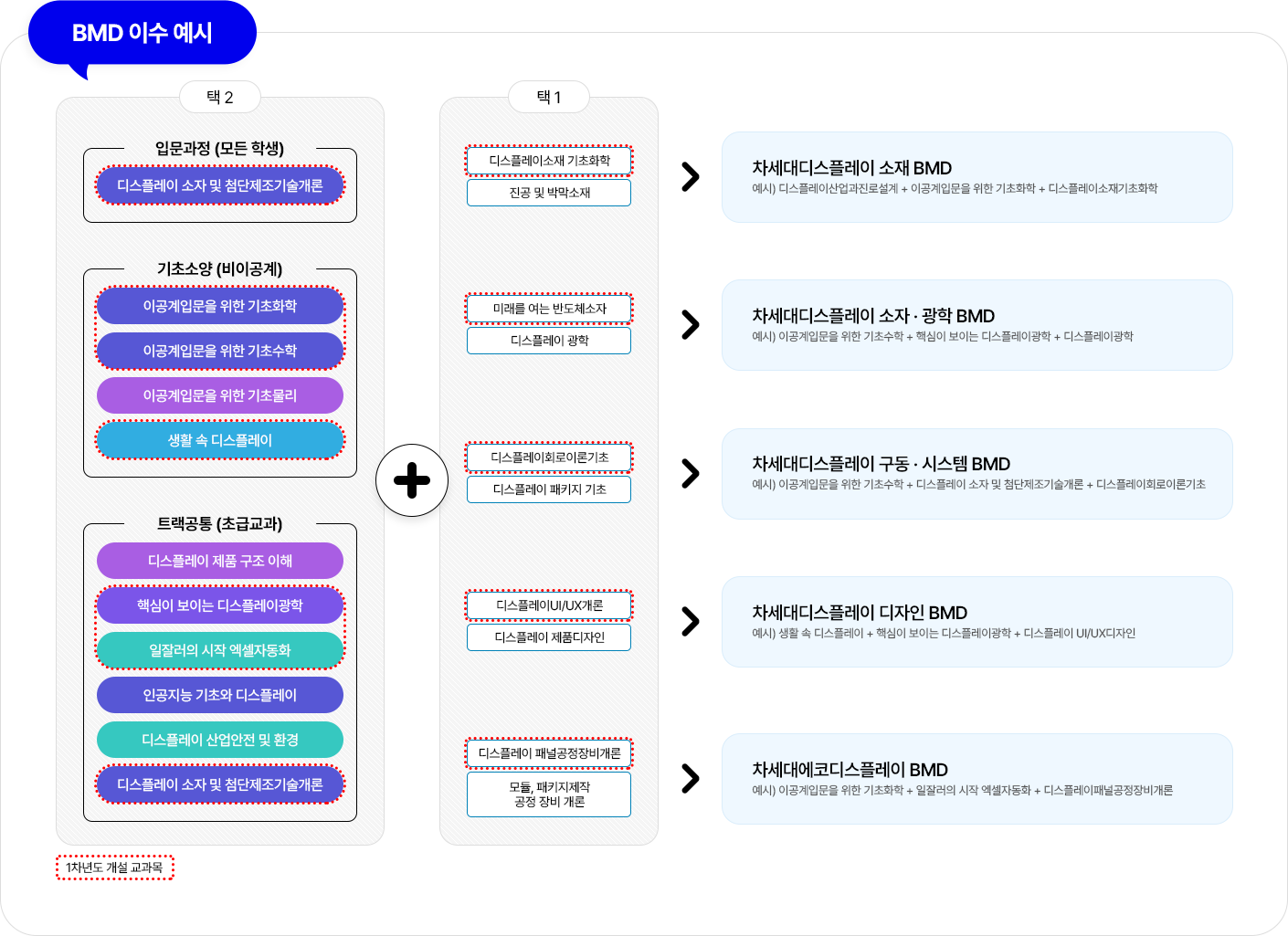
Task: Click the 인공지능 기초와 디스플레이 pill
Action: pyautogui.click(x=220, y=695)
